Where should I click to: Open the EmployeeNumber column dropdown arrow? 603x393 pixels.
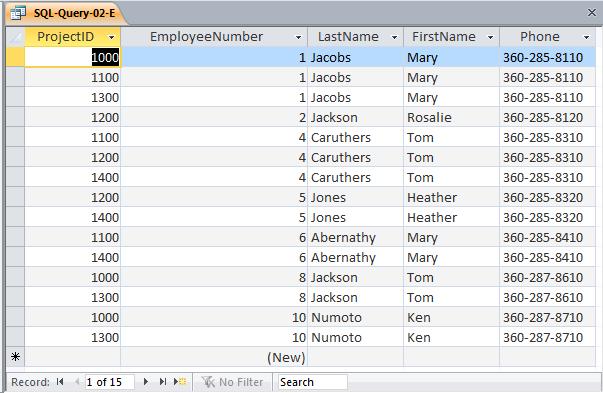pyautogui.click(x=298, y=37)
